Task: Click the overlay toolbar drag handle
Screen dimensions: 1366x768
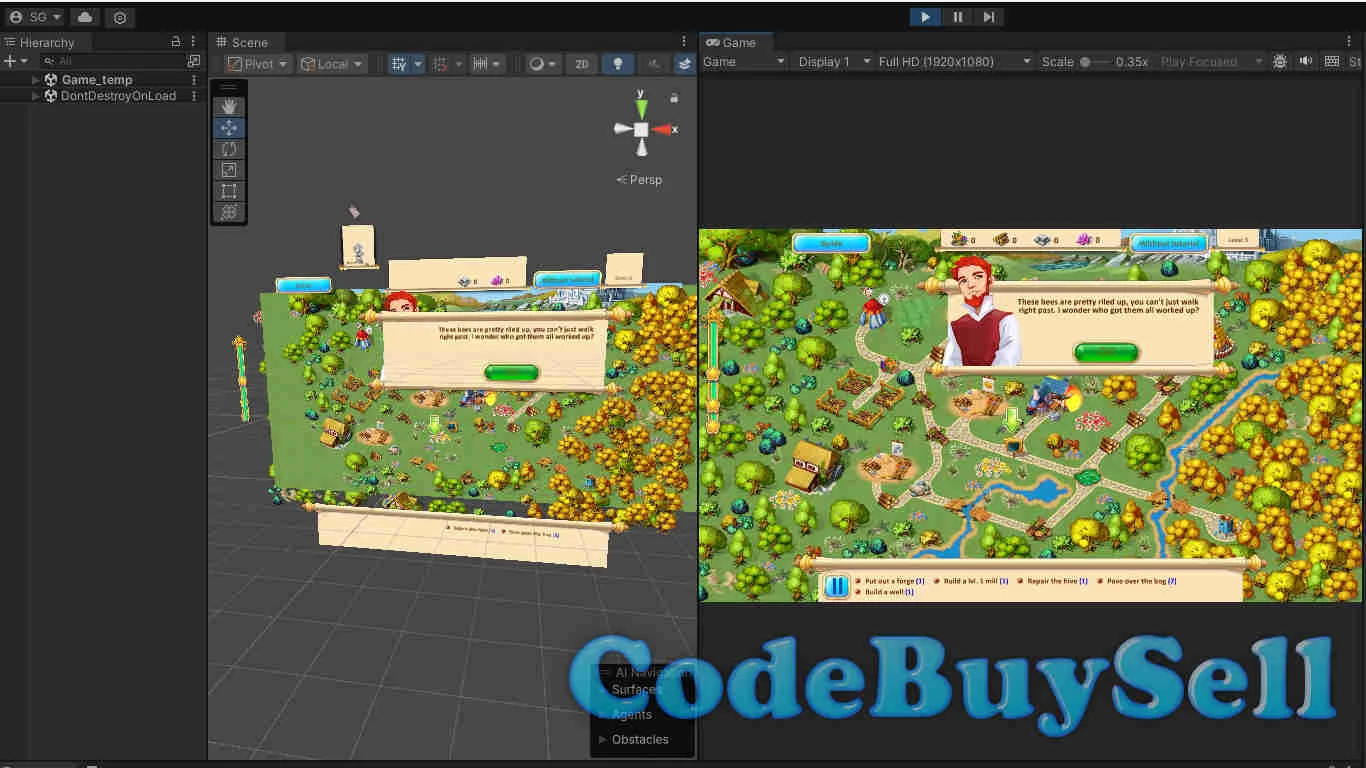Action: point(229,88)
